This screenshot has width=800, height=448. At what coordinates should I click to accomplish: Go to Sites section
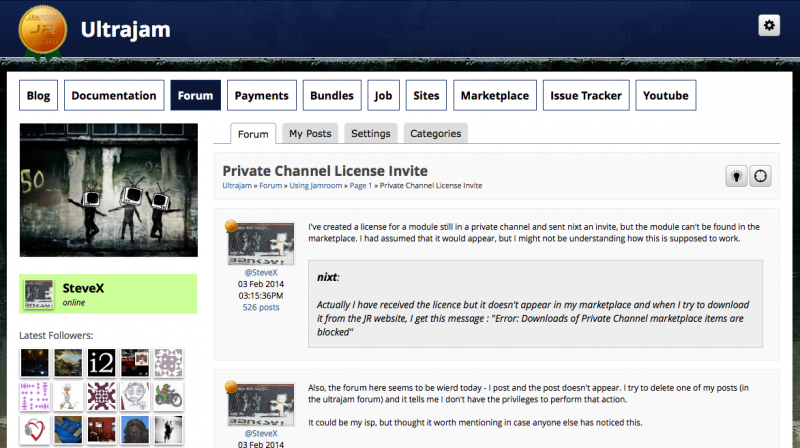pyautogui.click(x=426, y=95)
